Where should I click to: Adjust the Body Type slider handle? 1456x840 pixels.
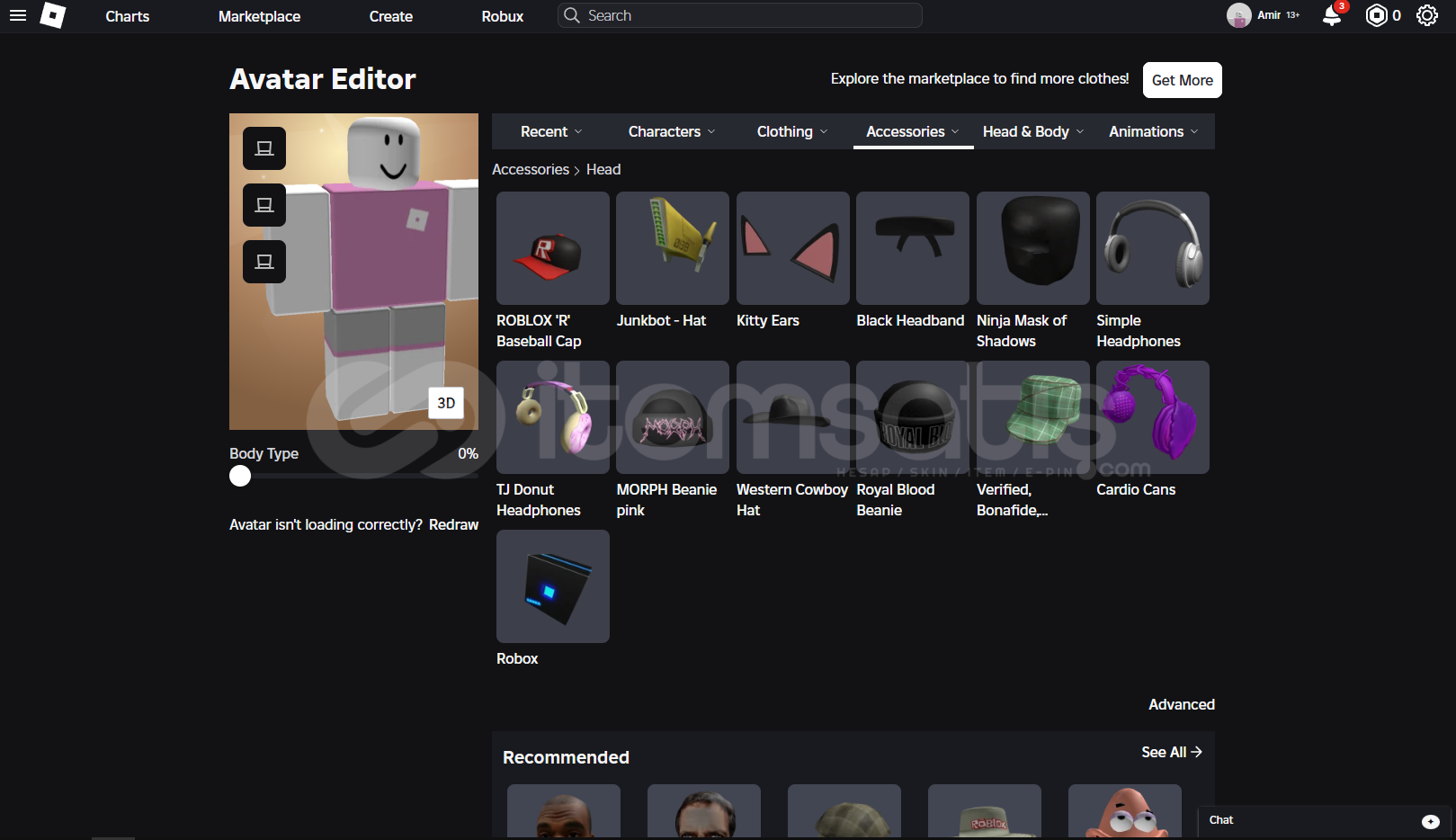tap(240, 476)
